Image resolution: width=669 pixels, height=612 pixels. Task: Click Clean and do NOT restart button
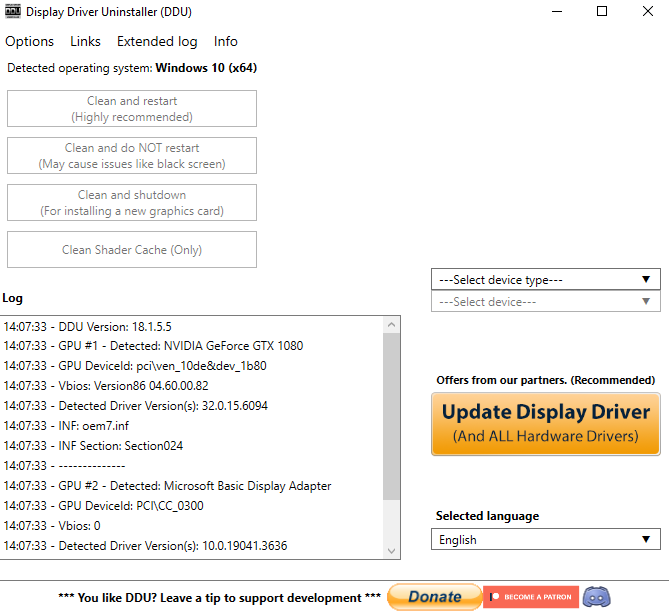[x=132, y=155]
